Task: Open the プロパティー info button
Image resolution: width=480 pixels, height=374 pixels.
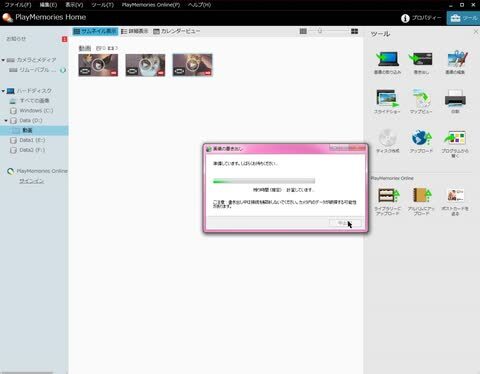Action: (421, 18)
